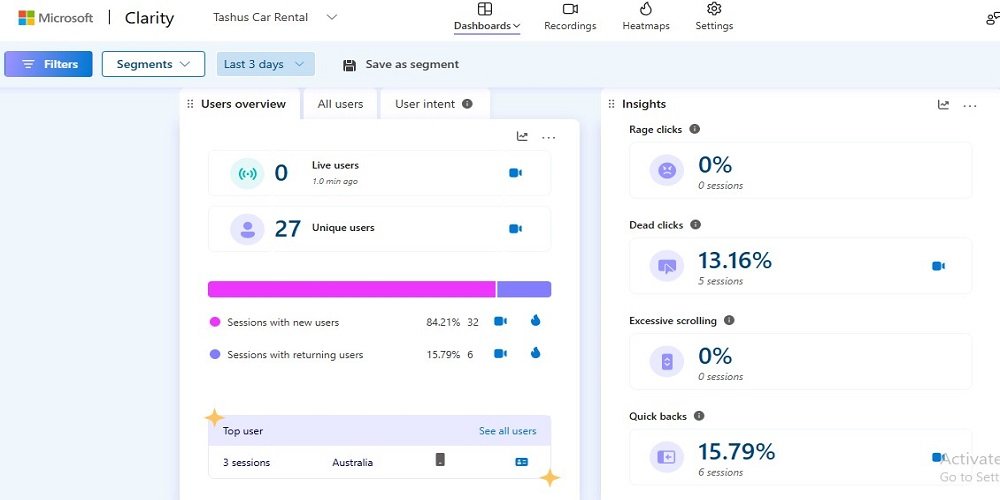1000x500 pixels.
Task: Switch to the All users tab
Action: [340, 104]
